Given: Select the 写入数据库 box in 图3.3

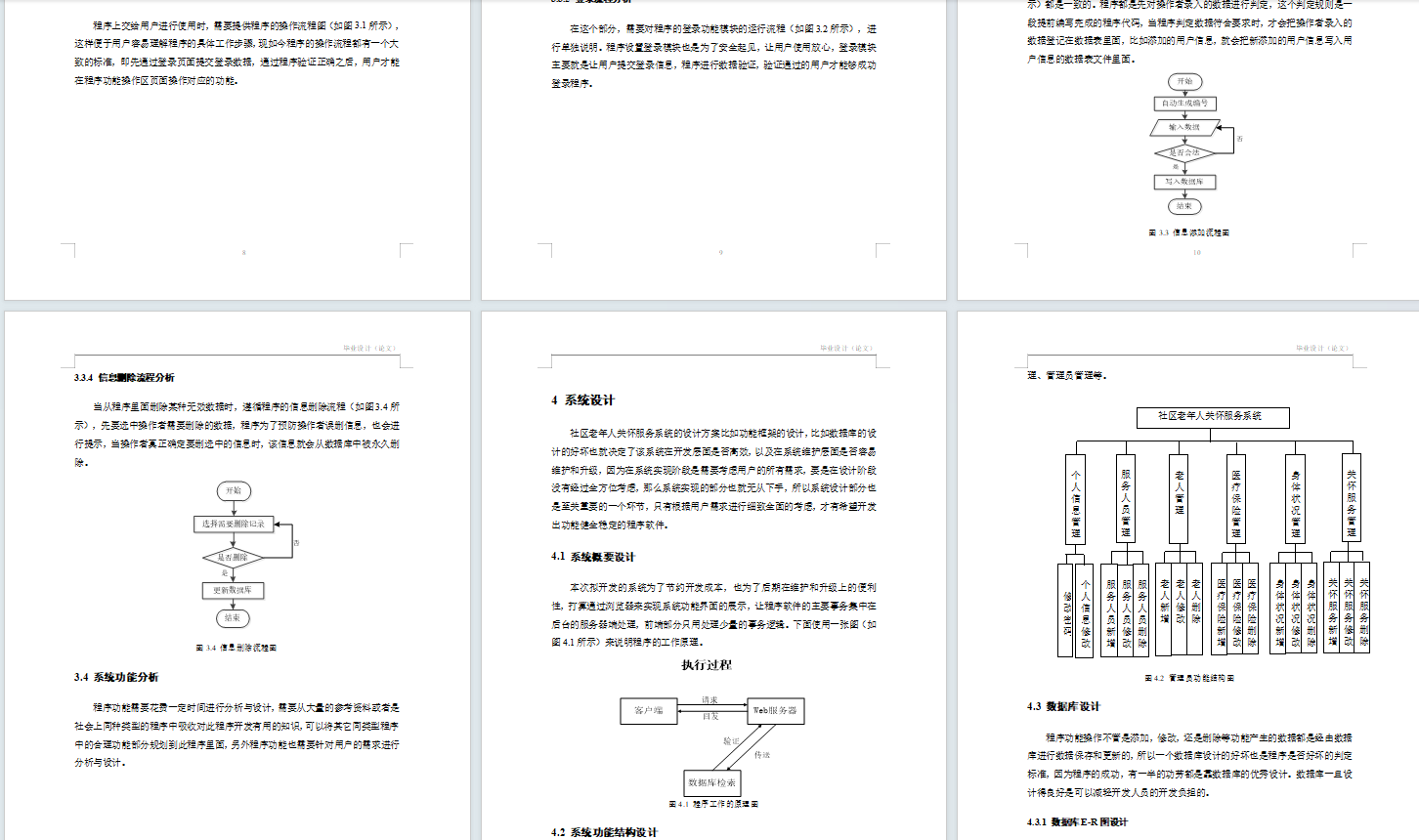Looking at the screenshot, I should [1185, 182].
